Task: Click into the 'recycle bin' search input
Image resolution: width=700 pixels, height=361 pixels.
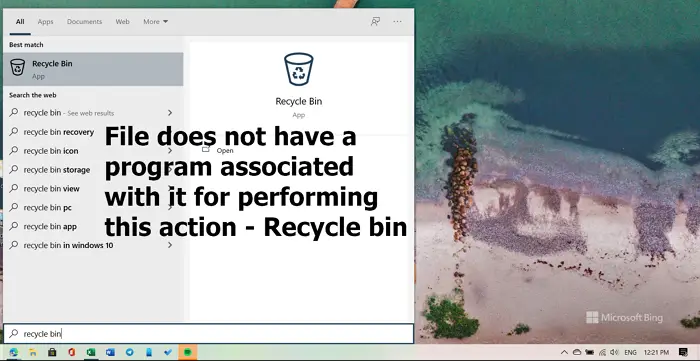Action: point(208,333)
